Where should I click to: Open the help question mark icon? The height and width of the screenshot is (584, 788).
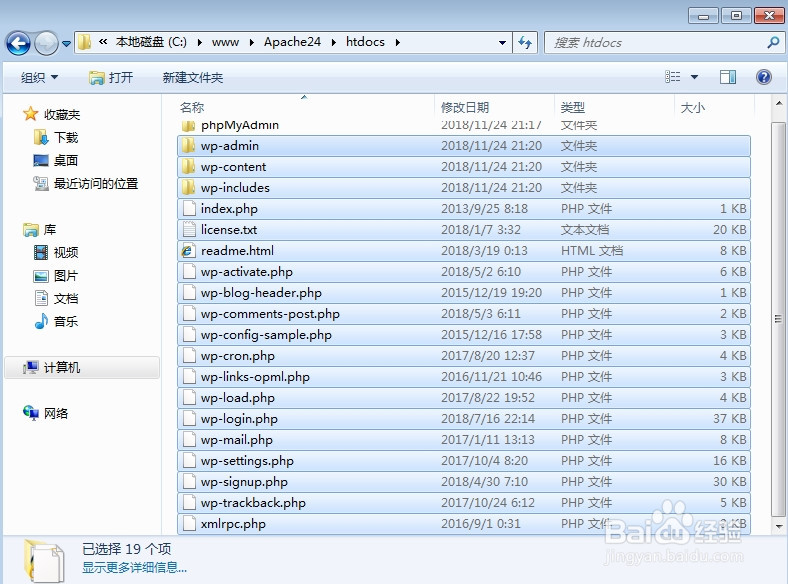pos(764,77)
